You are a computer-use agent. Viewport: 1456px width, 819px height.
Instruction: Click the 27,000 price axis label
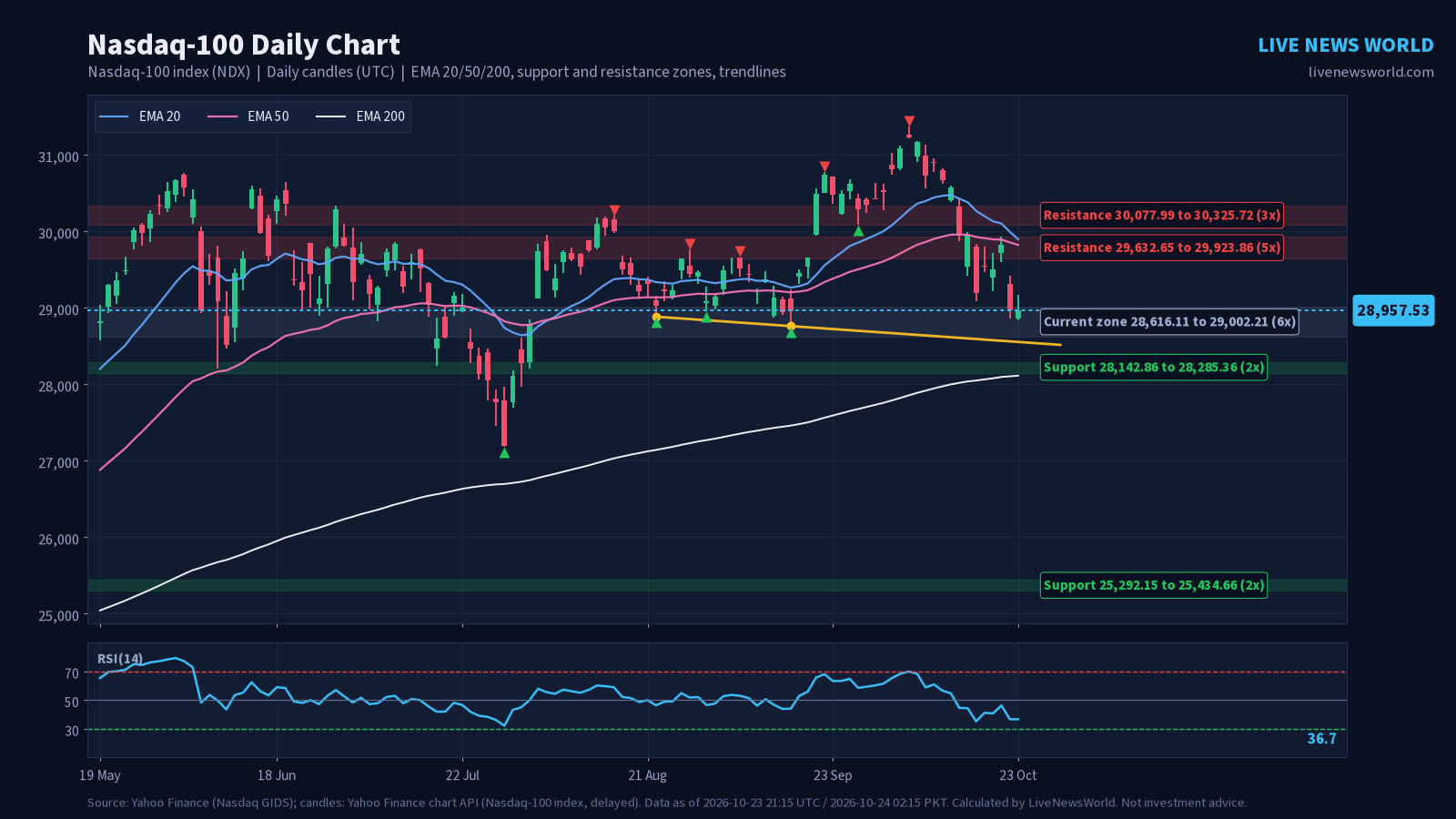58,463
